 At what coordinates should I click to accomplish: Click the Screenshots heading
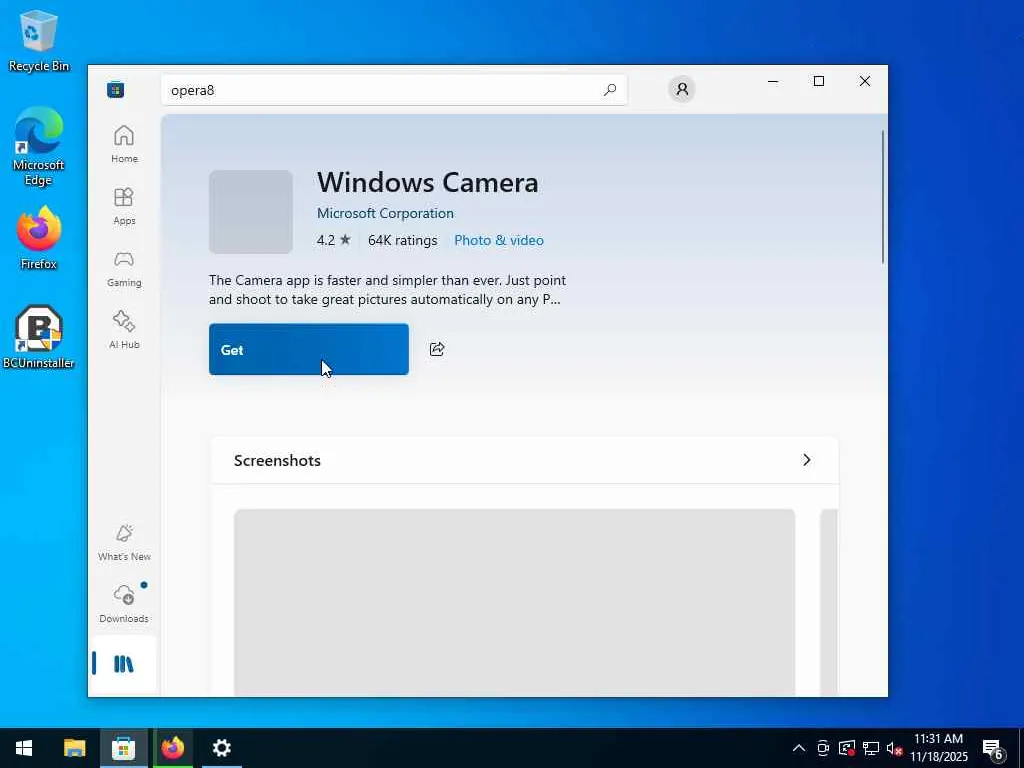click(x=277, y=460)
